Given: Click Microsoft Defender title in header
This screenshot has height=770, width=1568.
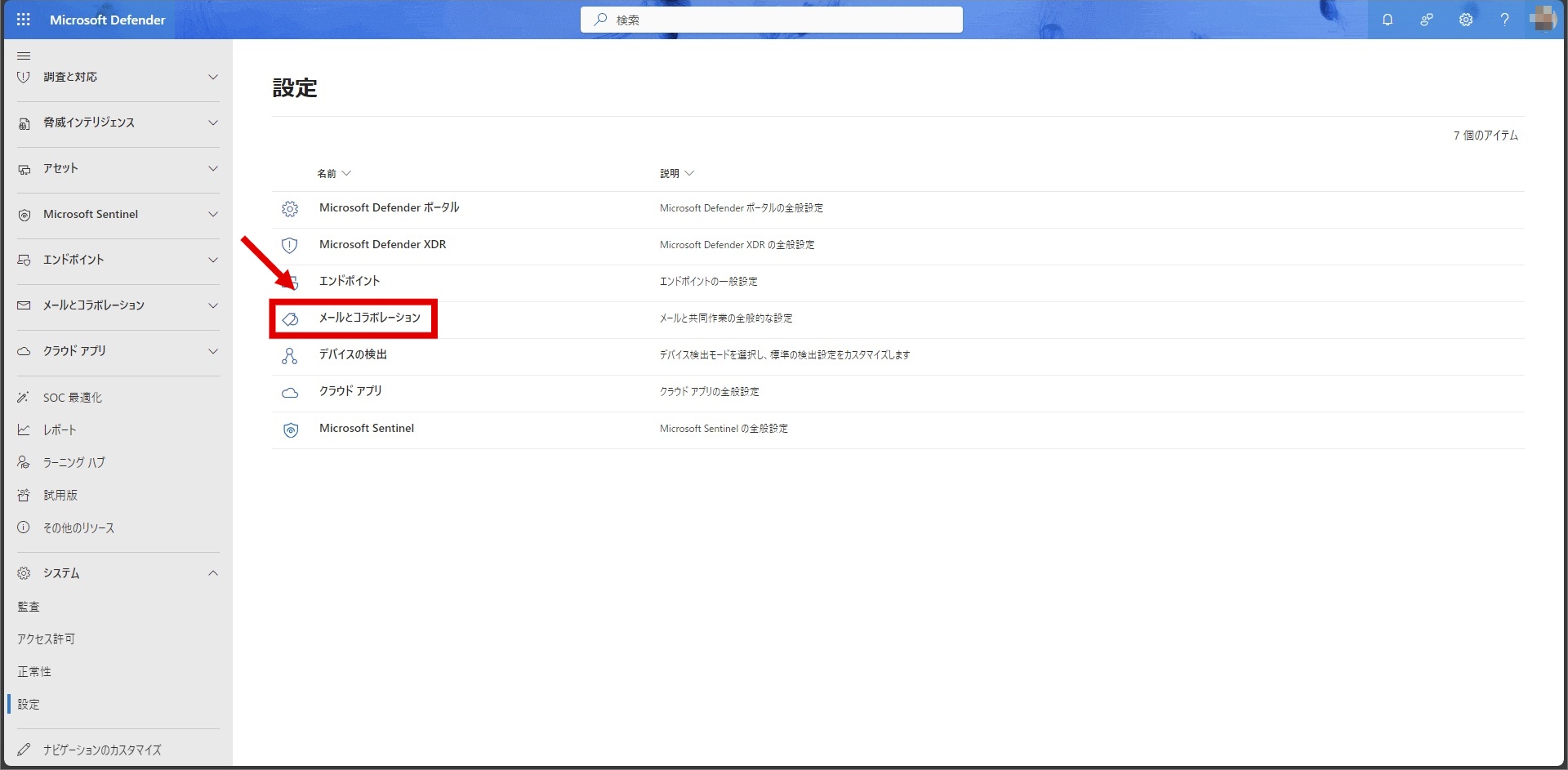Looking at the screenshot, I should (108, 20).
